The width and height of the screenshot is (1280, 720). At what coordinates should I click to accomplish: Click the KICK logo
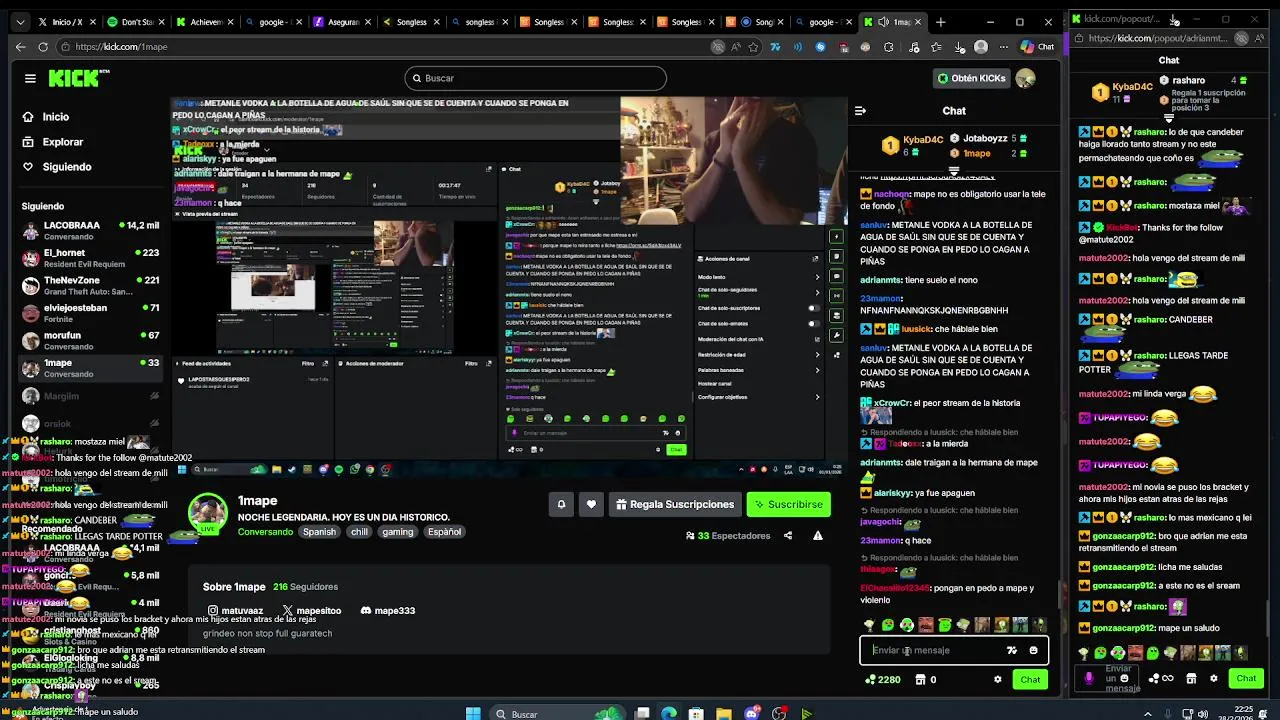[x=73, y=78]
